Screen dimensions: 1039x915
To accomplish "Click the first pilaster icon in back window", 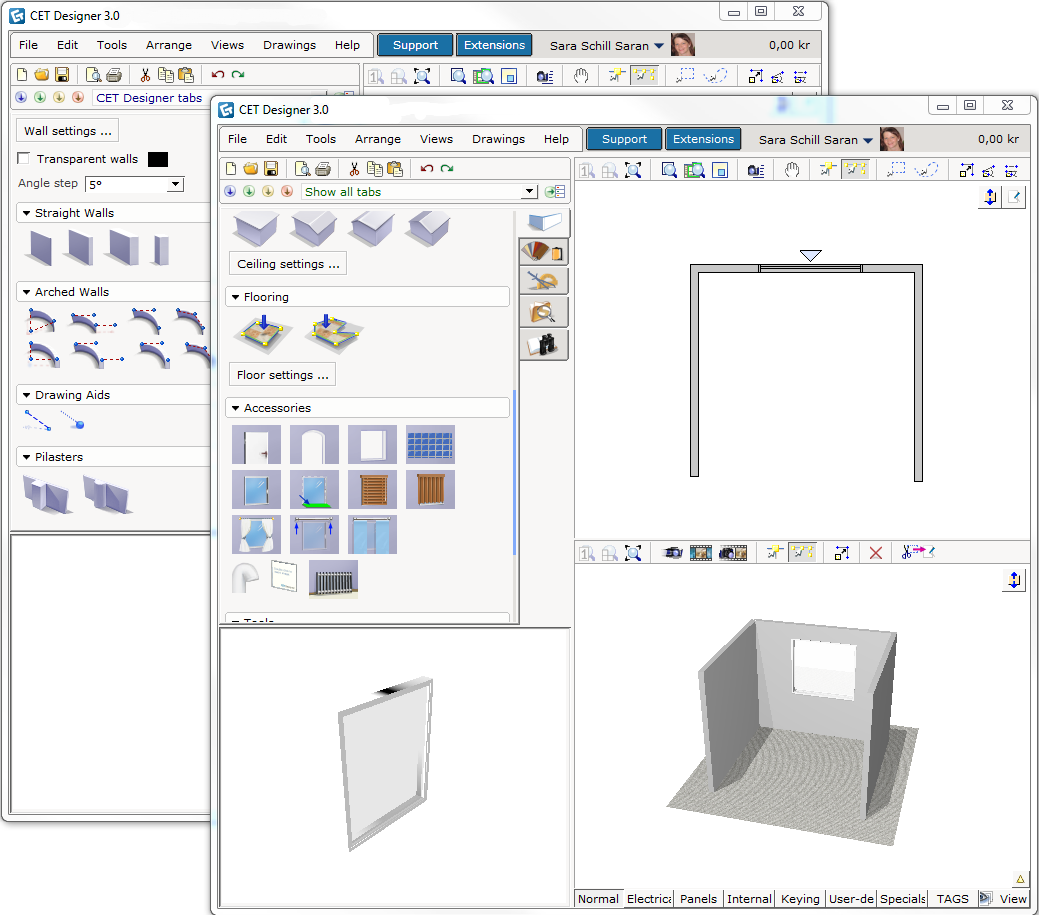I will (x=46, y=494).
